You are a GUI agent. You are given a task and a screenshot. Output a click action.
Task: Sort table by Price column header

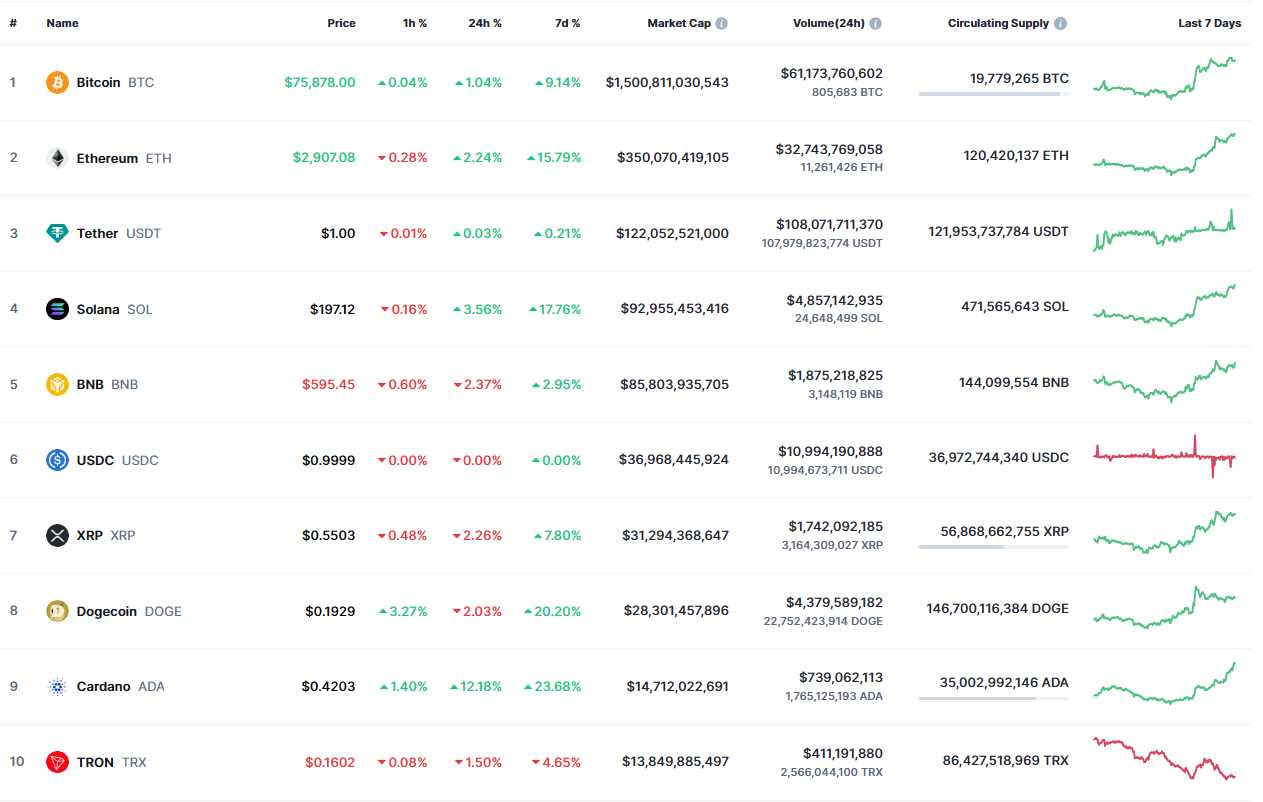click(341, 23)
